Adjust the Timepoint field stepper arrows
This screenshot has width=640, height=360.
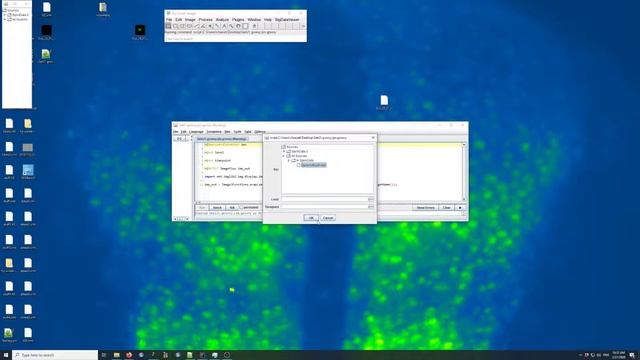click(371, 207)
